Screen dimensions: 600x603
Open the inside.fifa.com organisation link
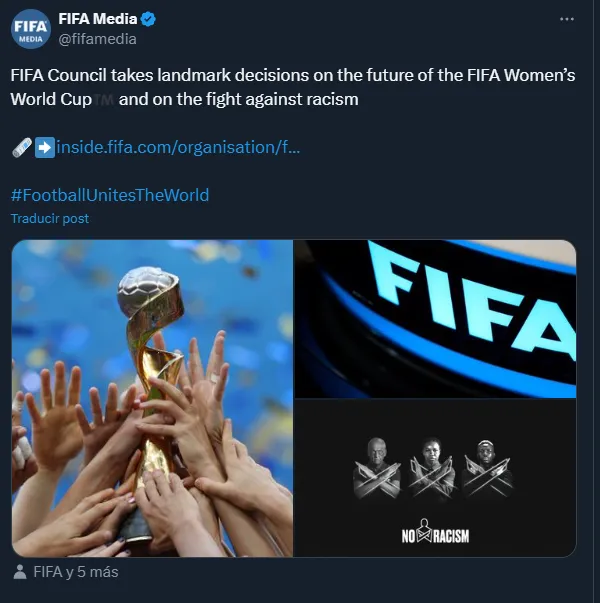(178, 147)
